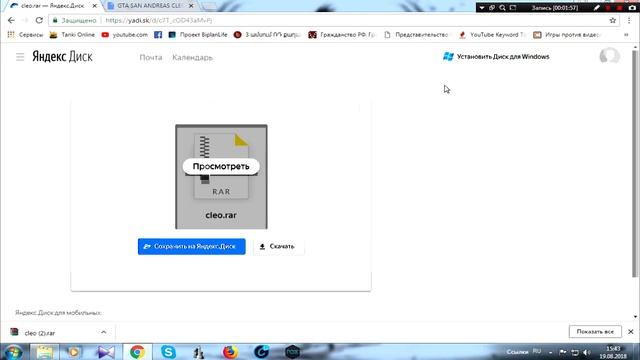Click Показать все downloads button
Screen dimensions: 640x360
pos(595,332)
